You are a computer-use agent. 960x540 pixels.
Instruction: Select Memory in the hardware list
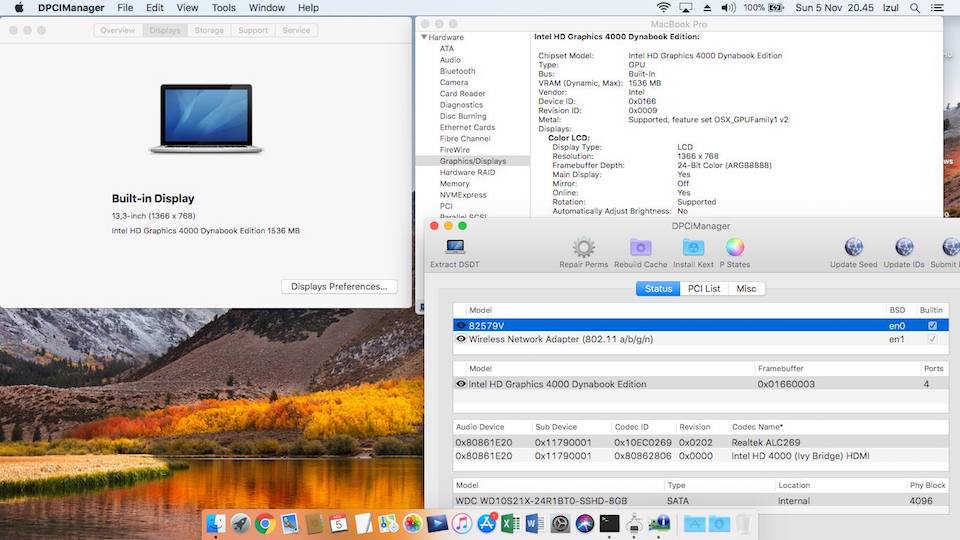pyautogui.click(x=454, y=184)
